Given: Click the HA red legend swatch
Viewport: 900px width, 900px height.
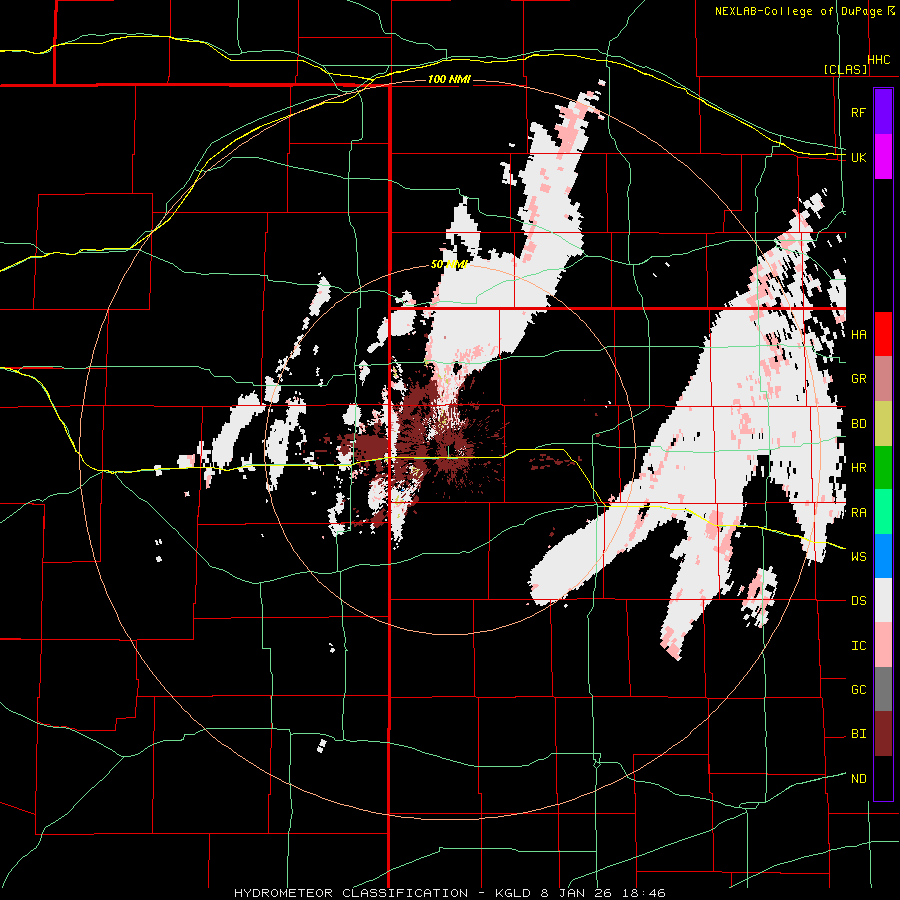Looking at the screenshot, I should (x=883, y=334).
